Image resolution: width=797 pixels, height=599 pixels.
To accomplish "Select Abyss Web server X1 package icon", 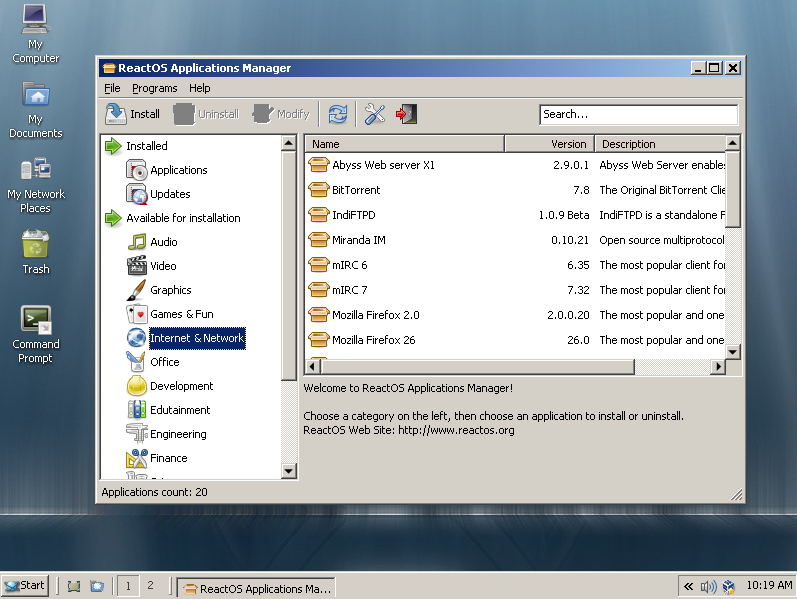I will tap(319, 165).
